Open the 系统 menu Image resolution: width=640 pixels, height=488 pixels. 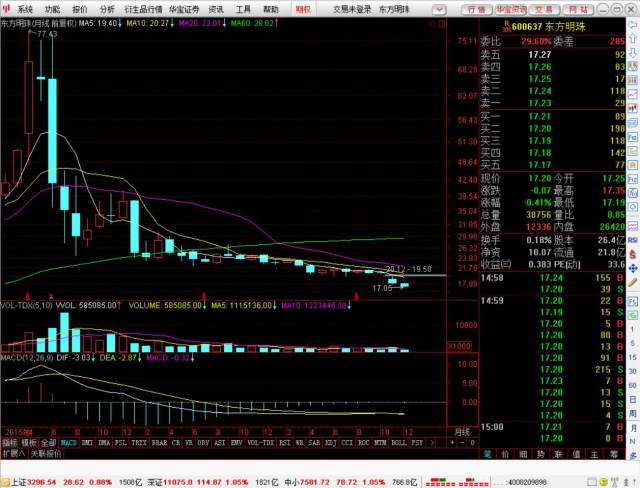tap(25, 9)
